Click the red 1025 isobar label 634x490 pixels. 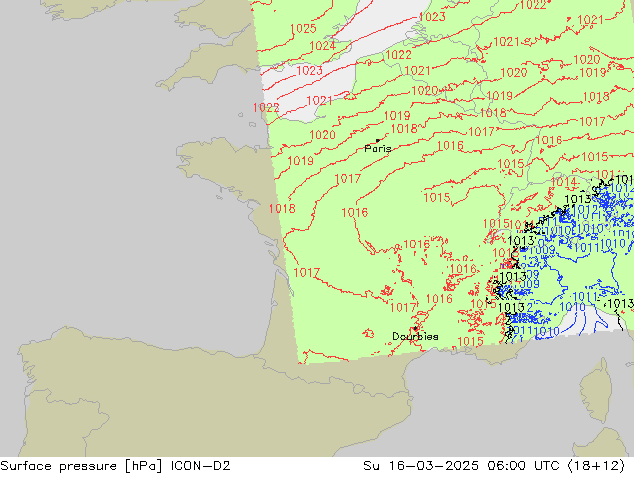303,29
